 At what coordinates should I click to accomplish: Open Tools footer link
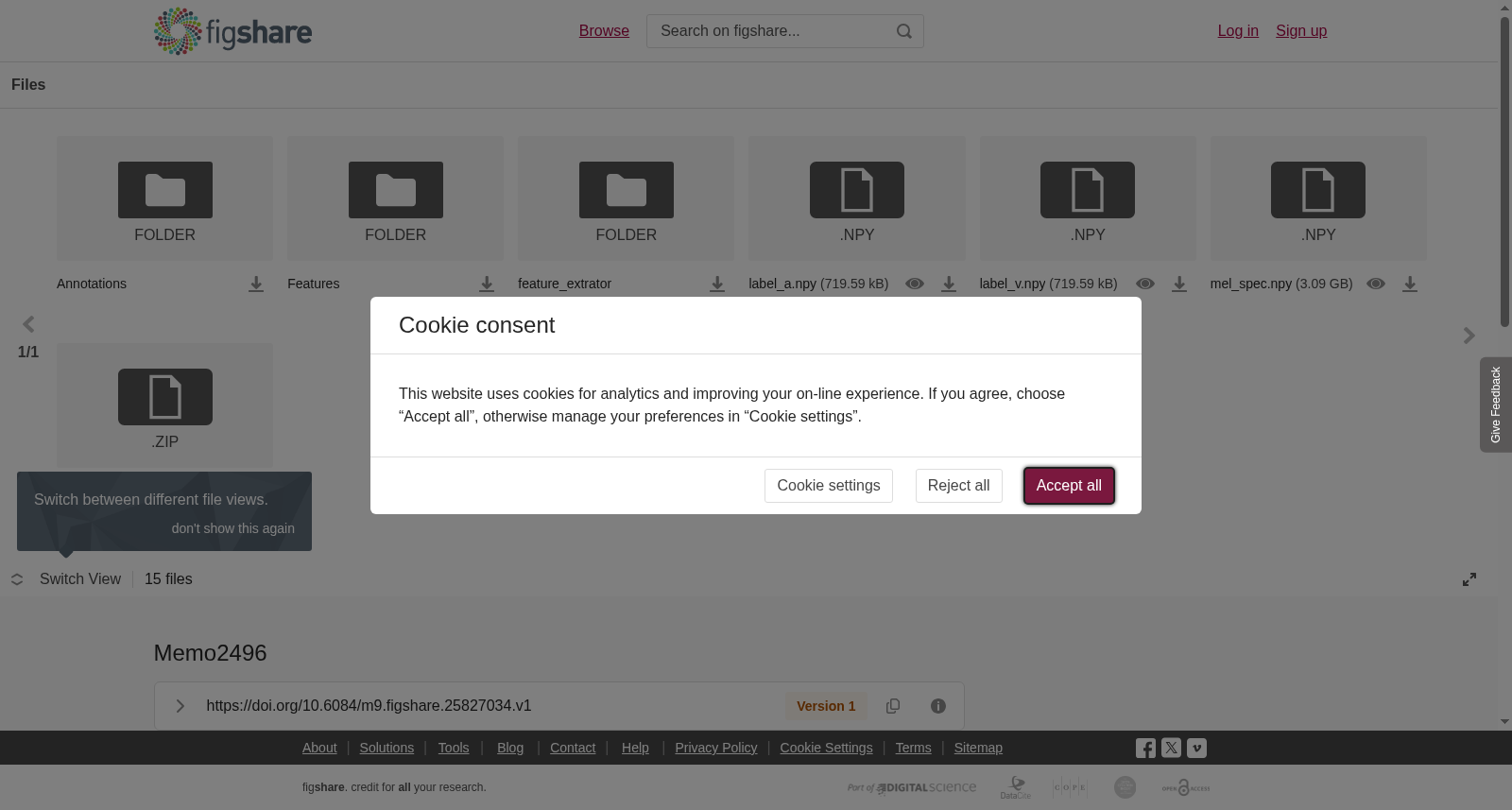[454, 748]
